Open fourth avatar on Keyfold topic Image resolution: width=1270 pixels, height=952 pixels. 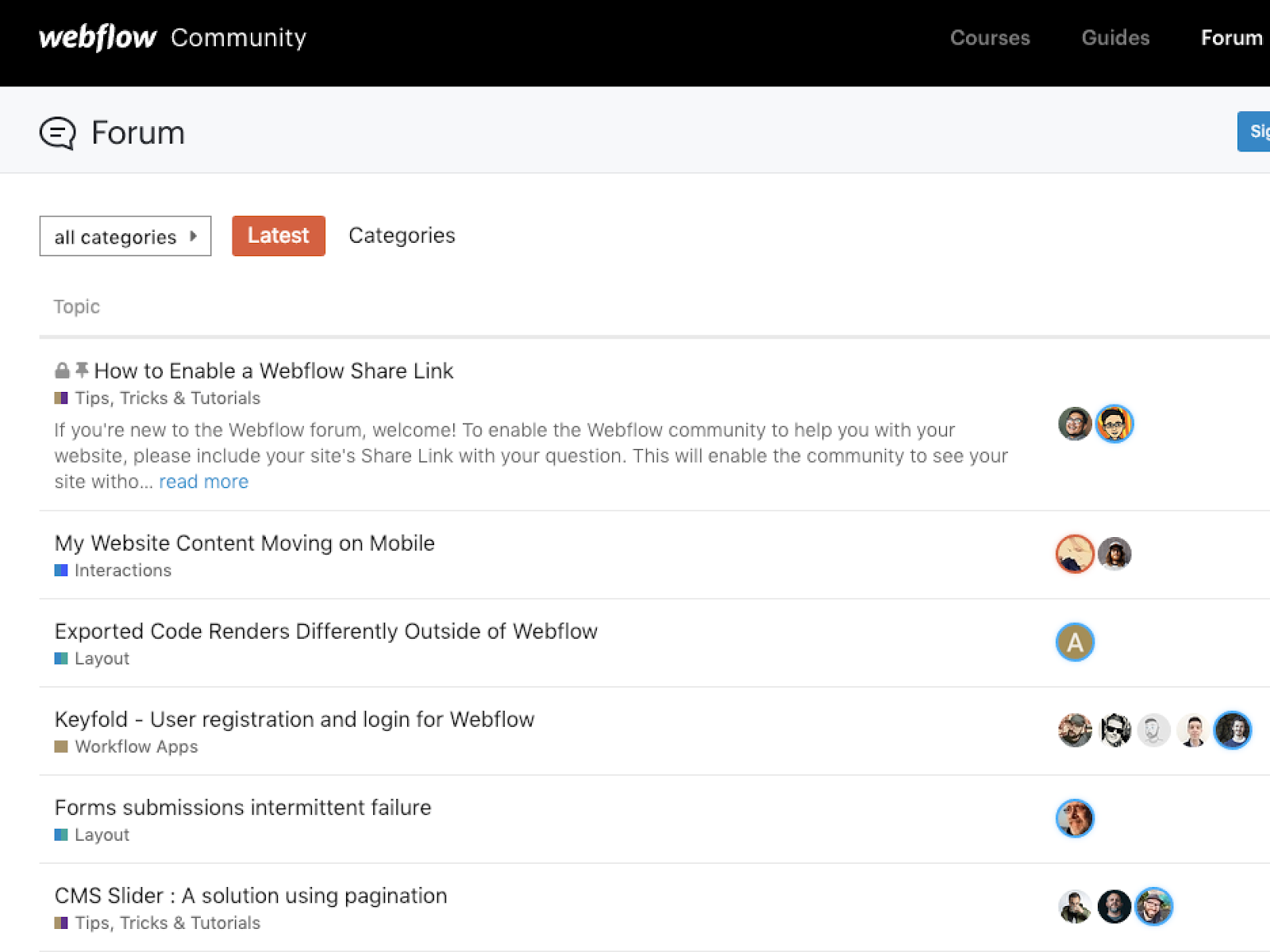[1193, 730]
